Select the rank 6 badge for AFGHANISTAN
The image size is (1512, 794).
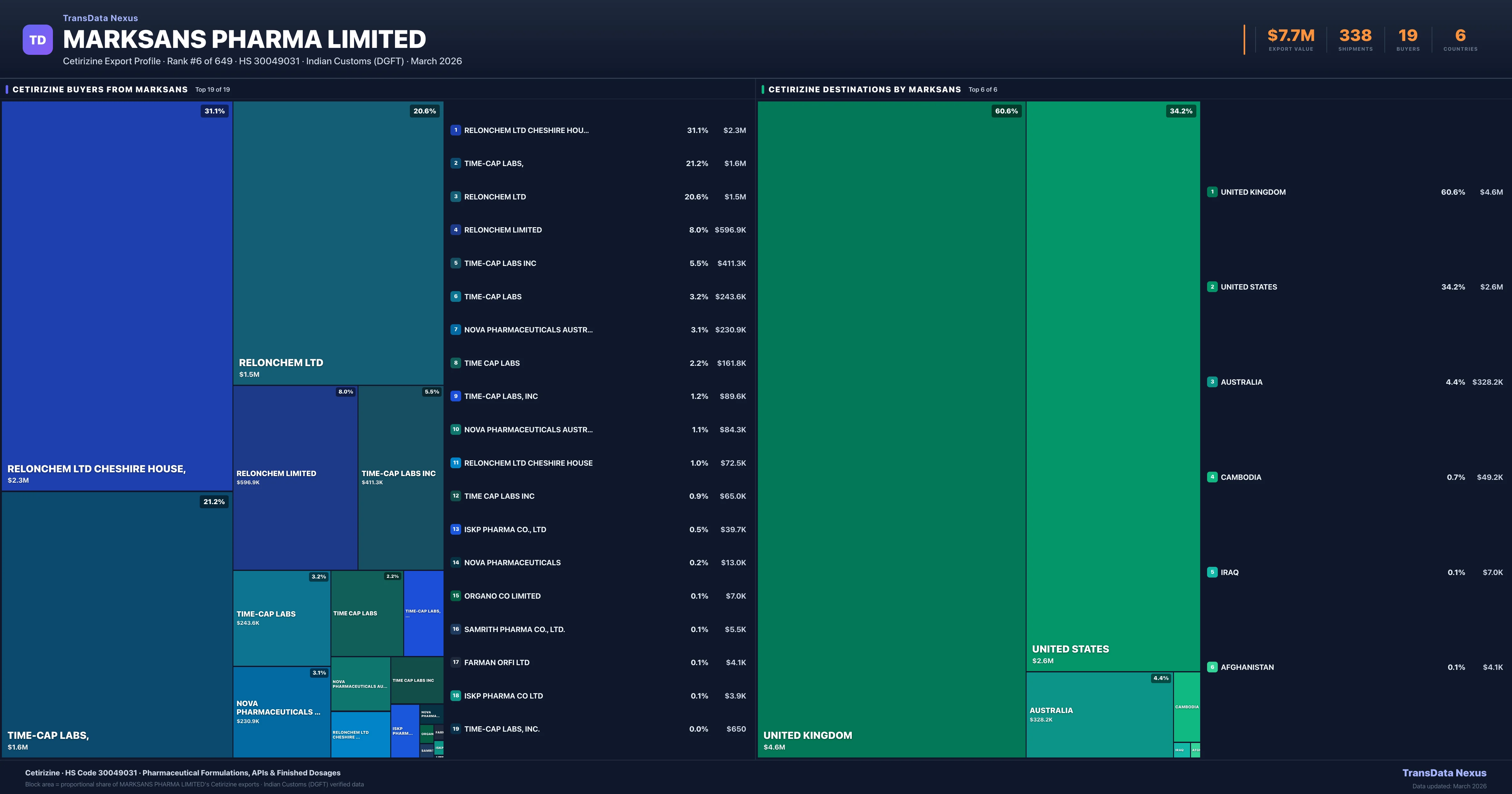pos(1213,667)
